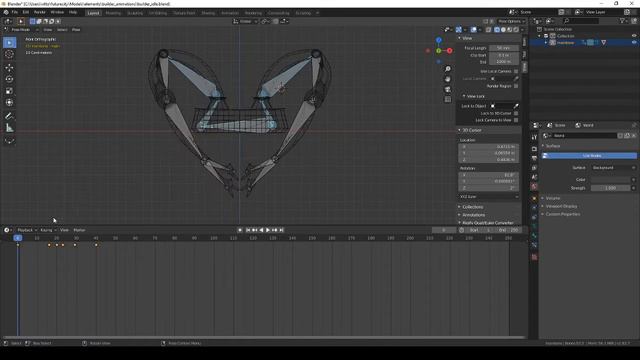Click the red X axis gizmo ball
Screen dimensions: 640x360
[x=449, y=51]
